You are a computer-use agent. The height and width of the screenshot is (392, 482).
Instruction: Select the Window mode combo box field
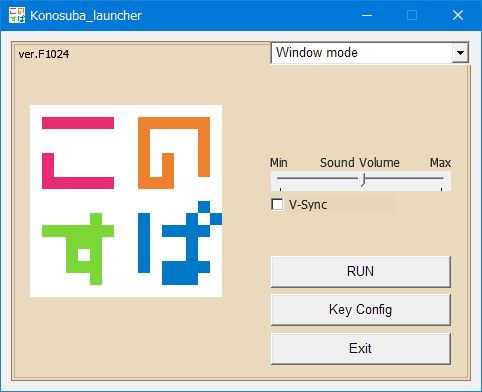click(370, 53)
